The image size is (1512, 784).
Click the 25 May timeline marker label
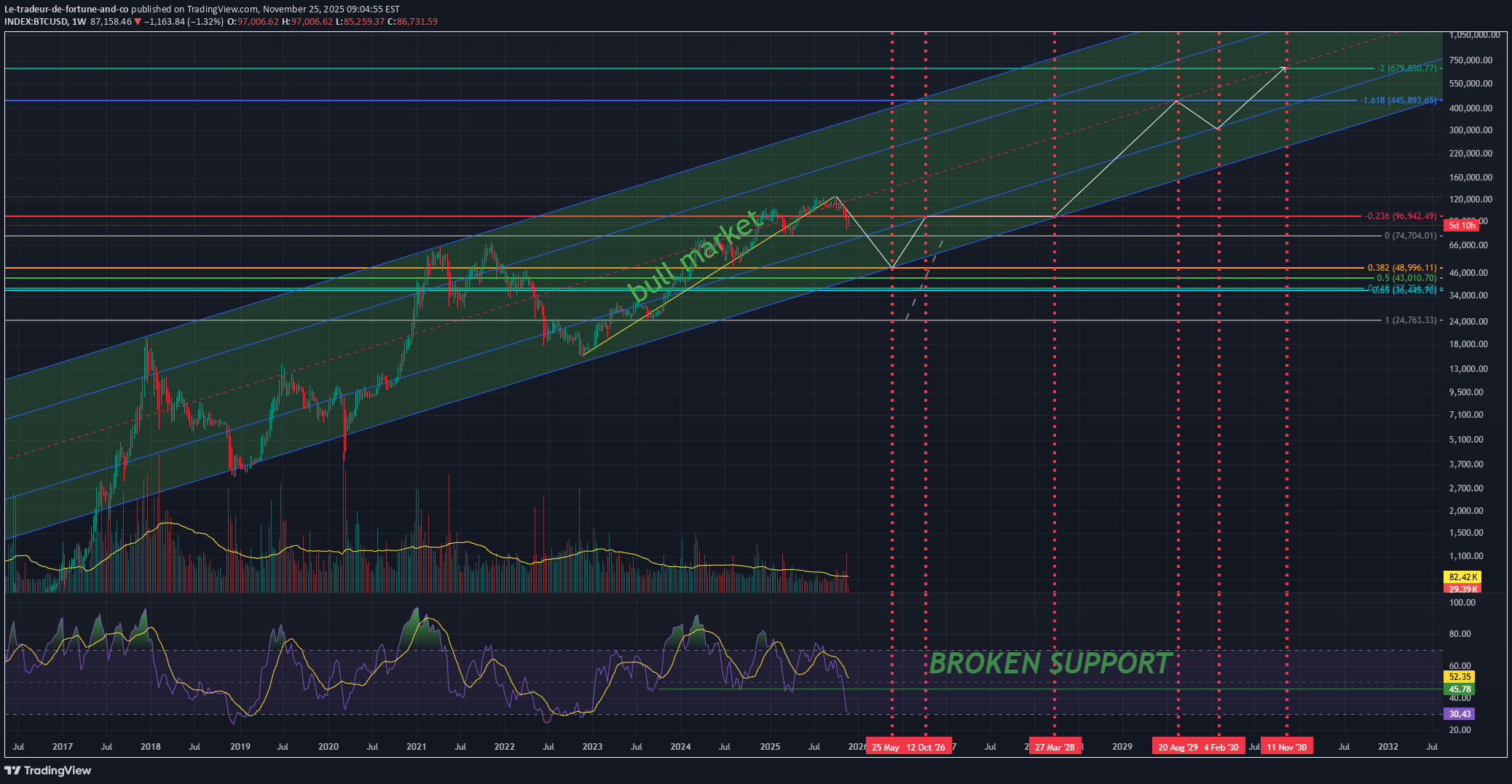click(886, 746)
